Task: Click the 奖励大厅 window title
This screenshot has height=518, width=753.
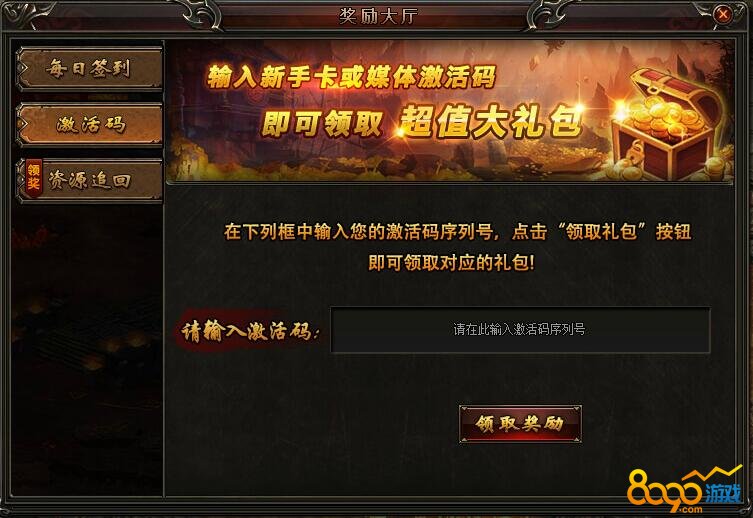Action: tap(378, 17)
